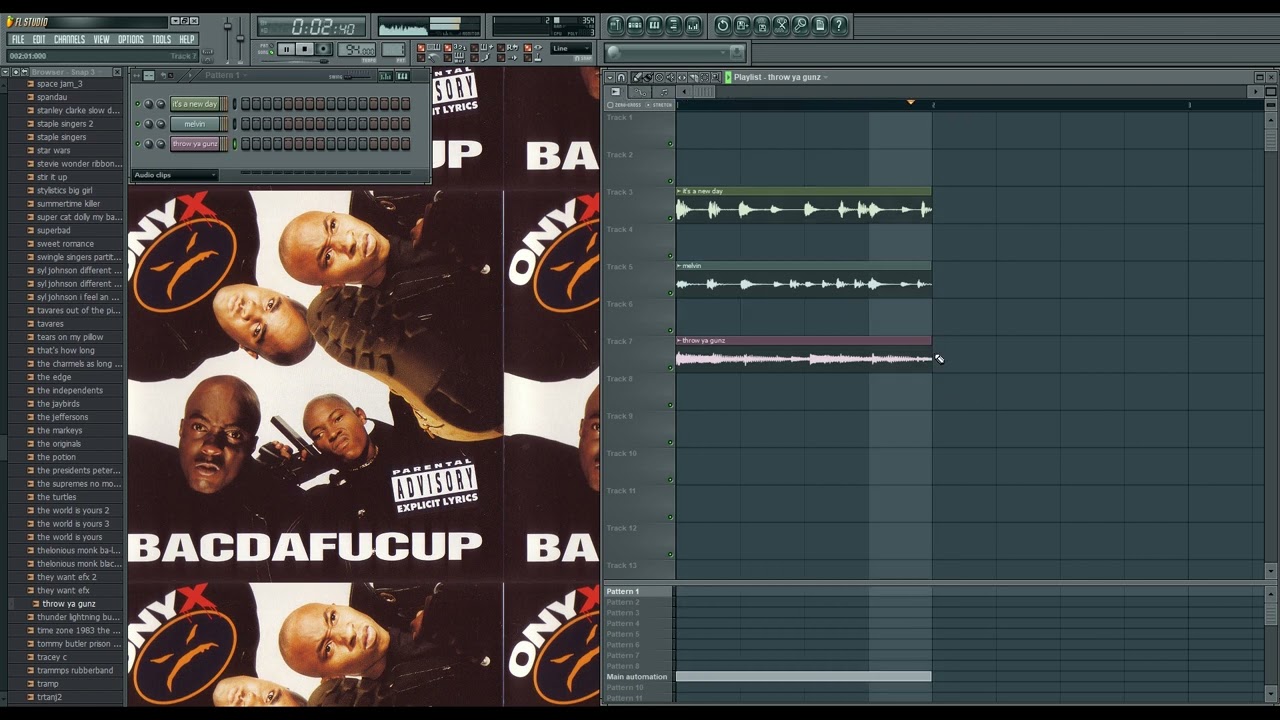This screenshot has width=1280, height=720.
Task: Show the playlist window icon
Action: click(616, 25)
